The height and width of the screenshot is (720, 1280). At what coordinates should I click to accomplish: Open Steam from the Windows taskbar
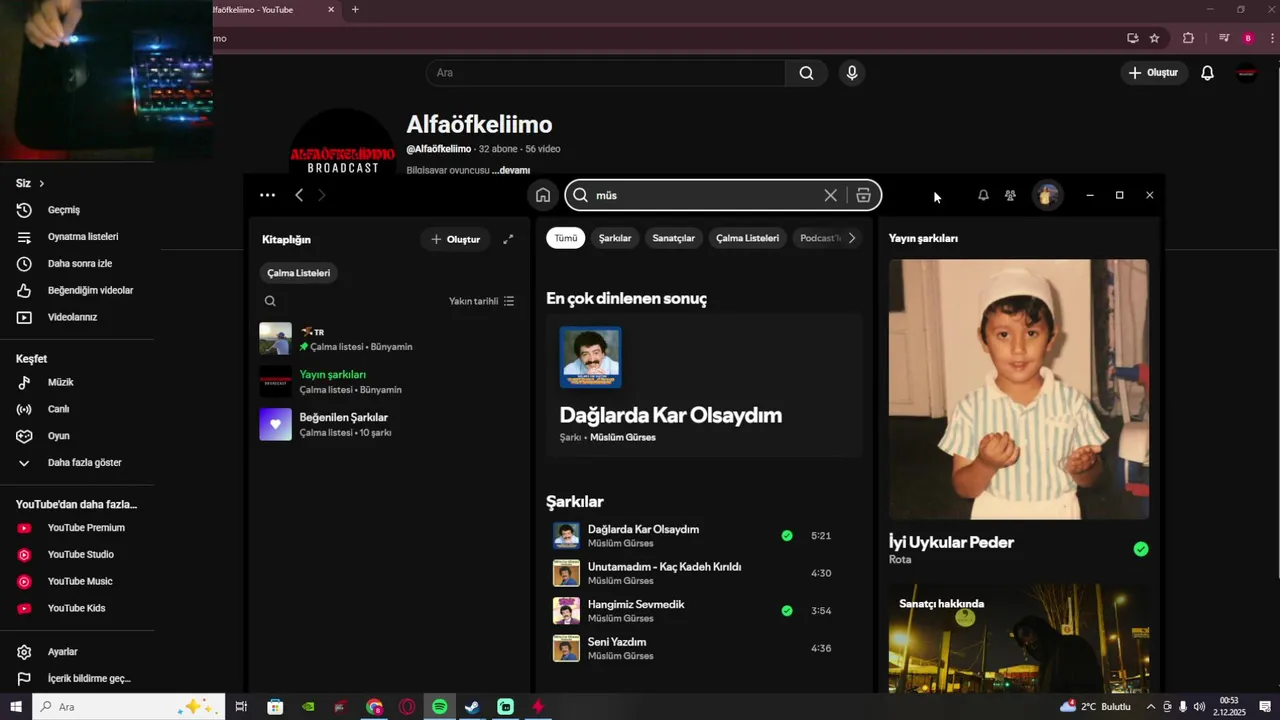point(472,707)
